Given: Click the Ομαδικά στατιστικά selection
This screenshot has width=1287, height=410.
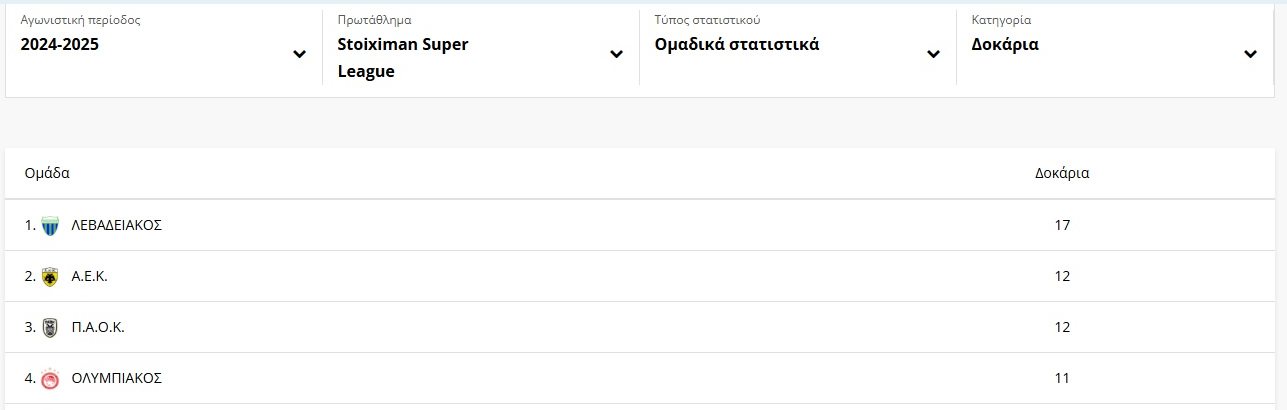Looking at the screenshot, I should click(737, 45).
